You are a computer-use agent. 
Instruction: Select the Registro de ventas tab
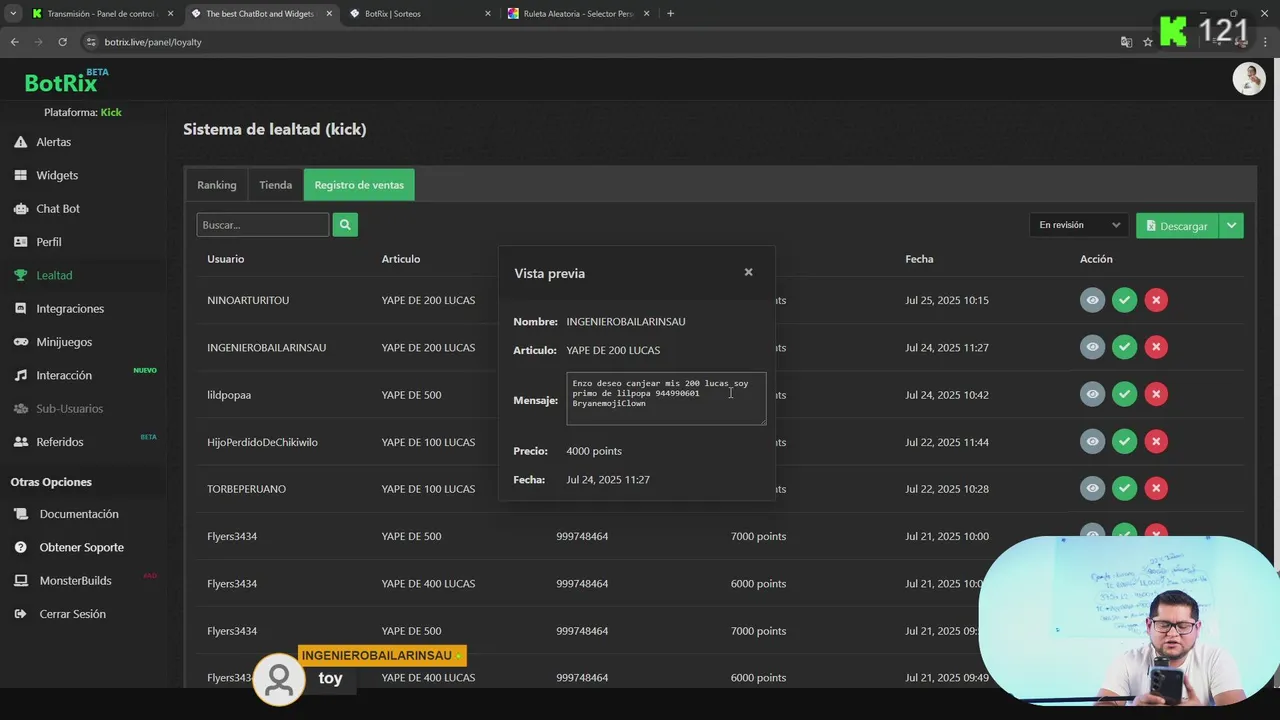point(359,185)
